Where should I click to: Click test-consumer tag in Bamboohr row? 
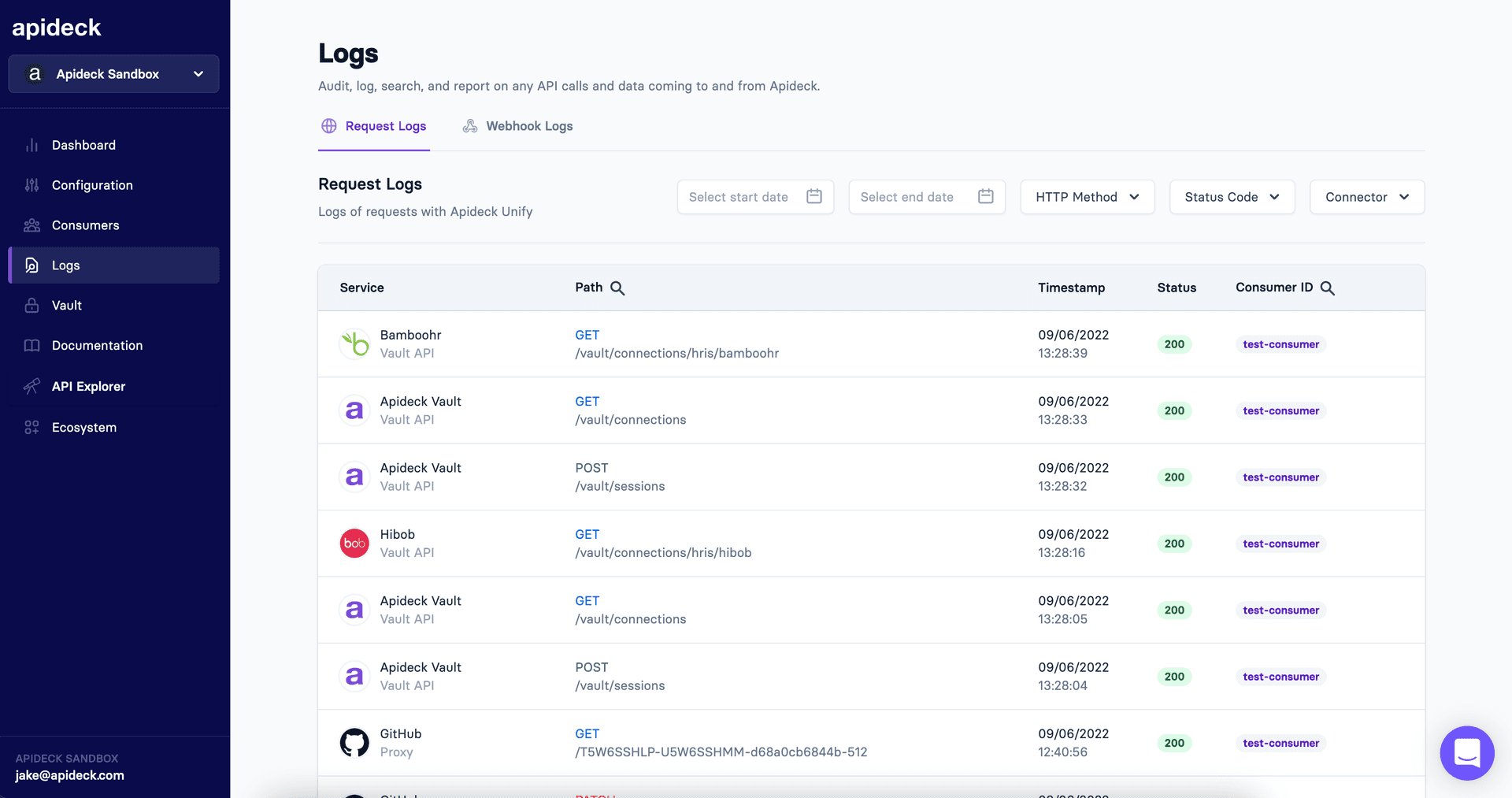[1280, 344]
